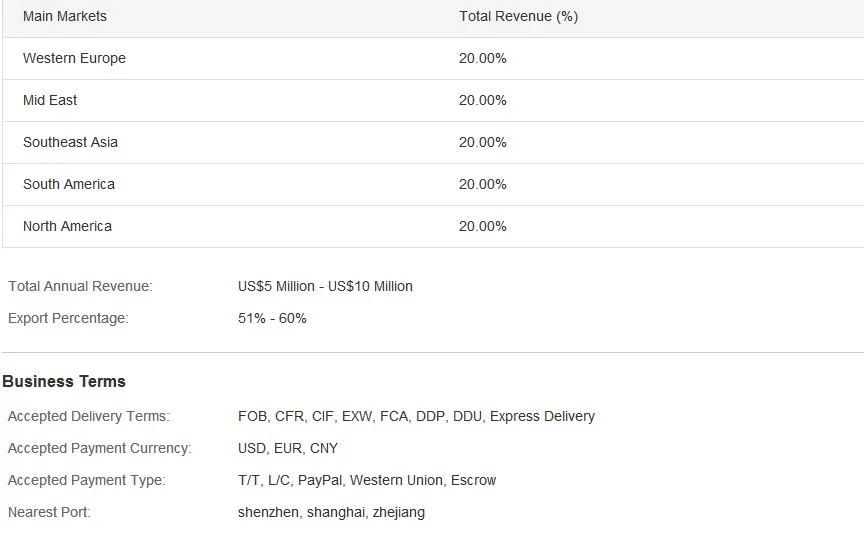864x537 pixels.
Task: Click the shenzhen, shanghai, zhejiang port text
Action: pyautogui.click(x=331, y=512)
